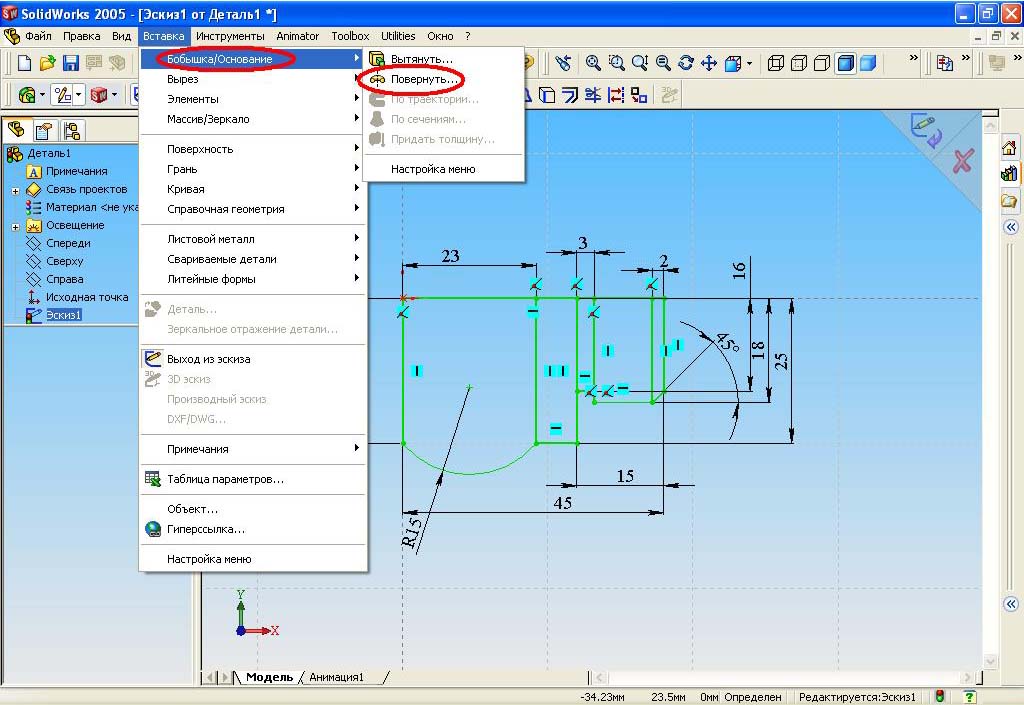The image size is (1024, 705).
Task: Open the PropertyManager tab icon
Action: point(44,131)
